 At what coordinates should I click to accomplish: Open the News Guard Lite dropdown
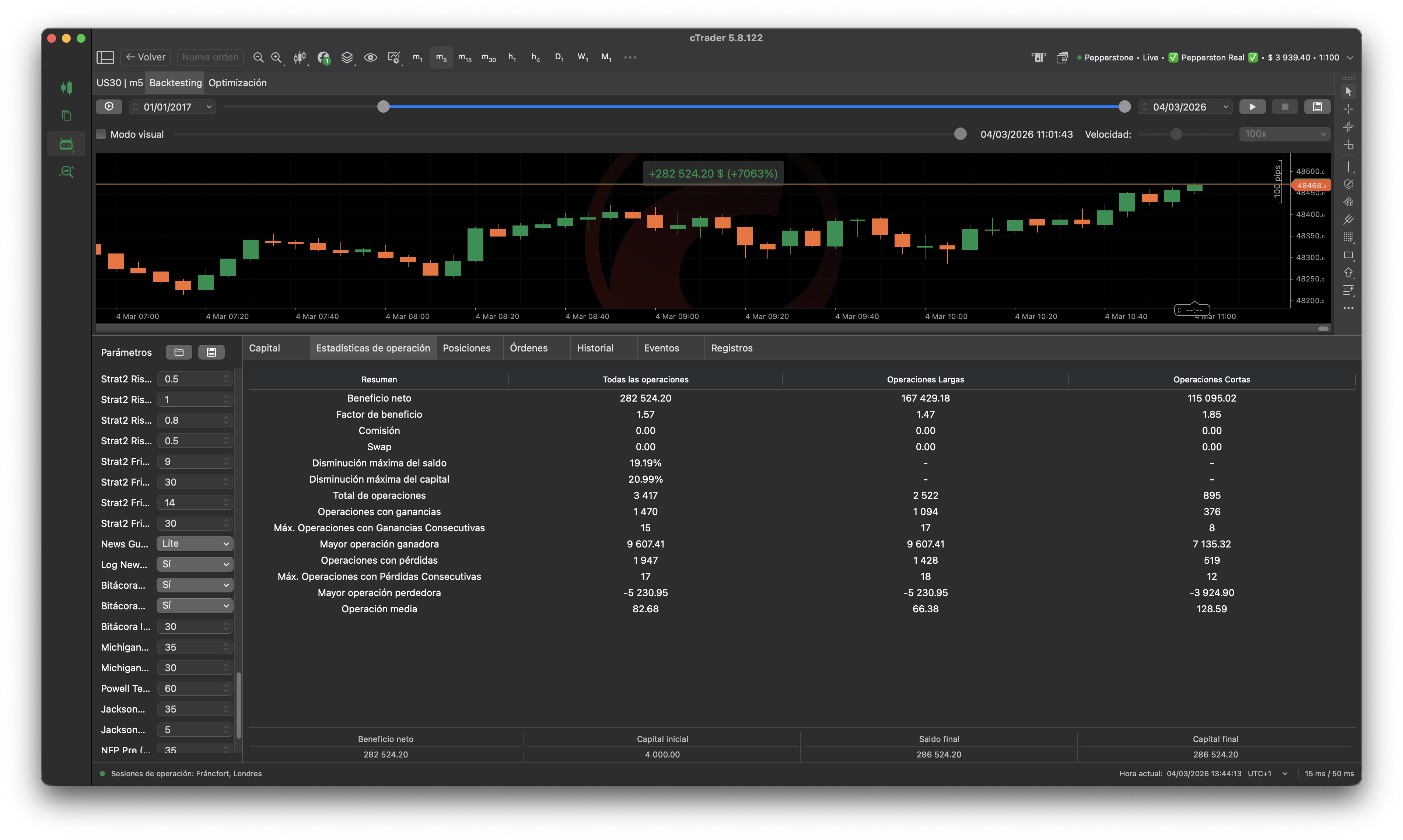tap(195, 543)
